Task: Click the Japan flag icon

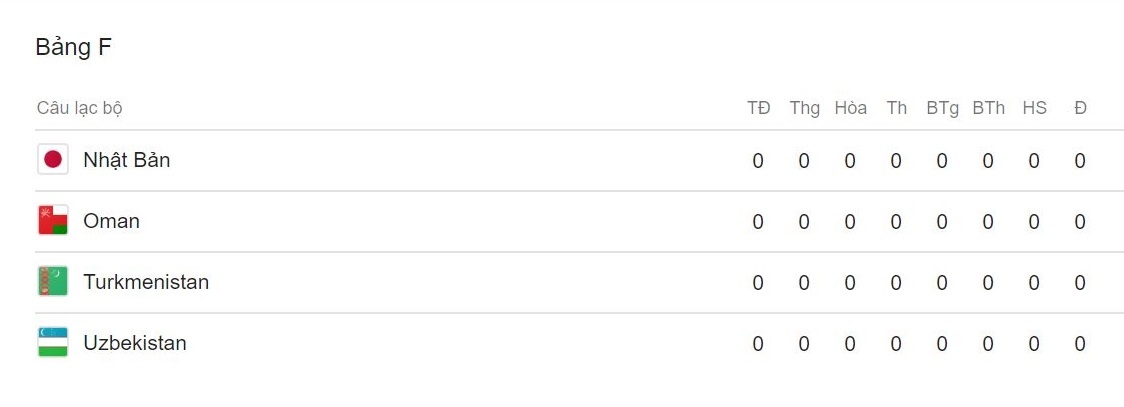Action: 53,160
